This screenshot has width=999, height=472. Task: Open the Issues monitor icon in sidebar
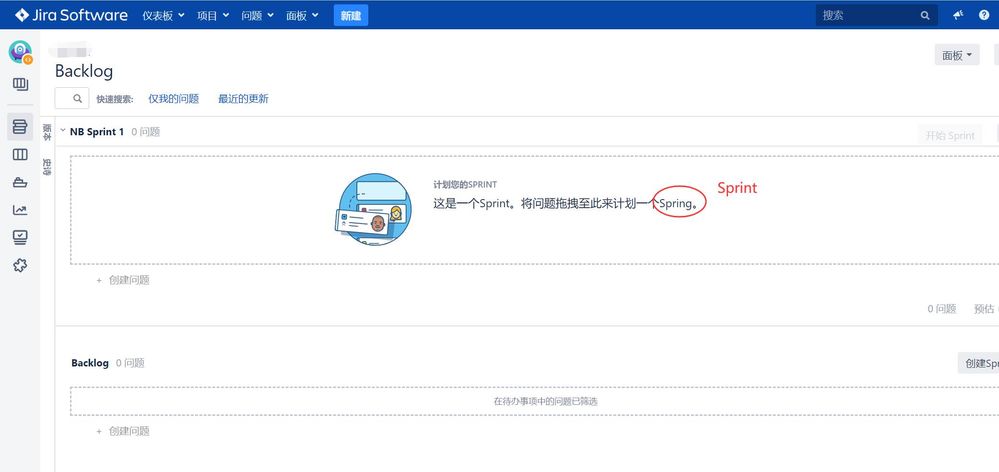click(x=20, y=237)
